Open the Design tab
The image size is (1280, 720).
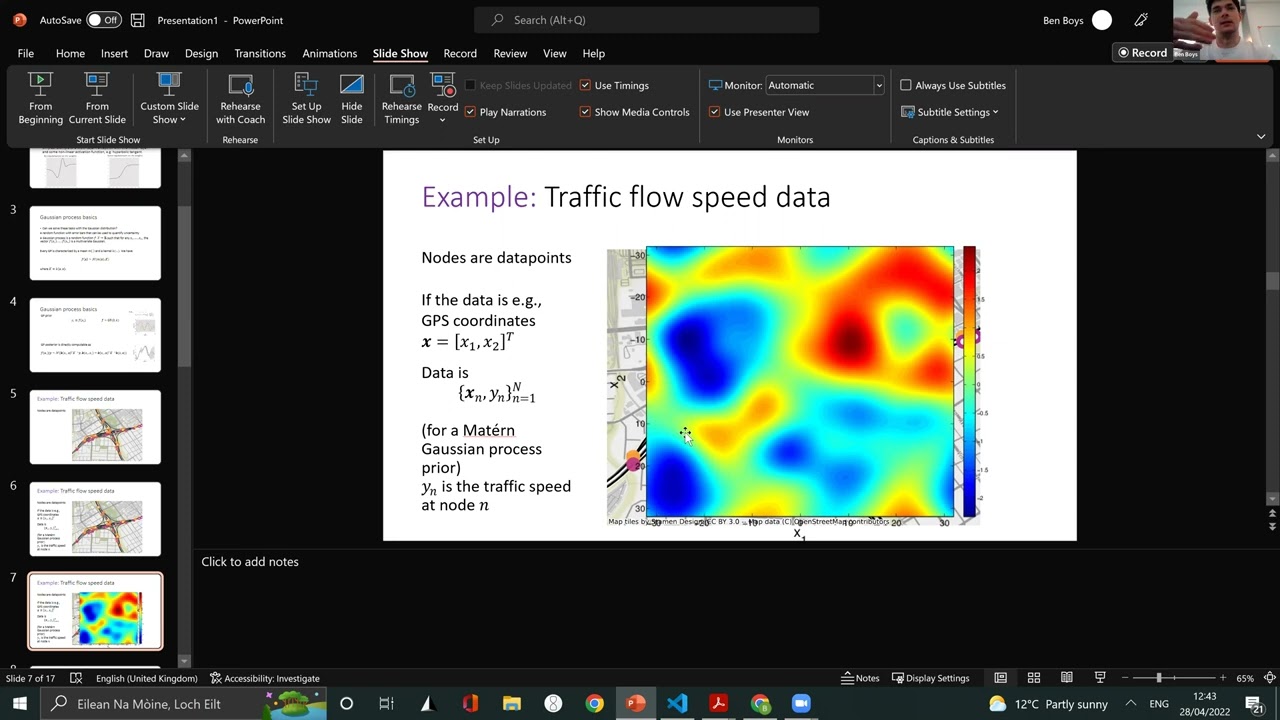pyautogui.click(x=201, y=53)
